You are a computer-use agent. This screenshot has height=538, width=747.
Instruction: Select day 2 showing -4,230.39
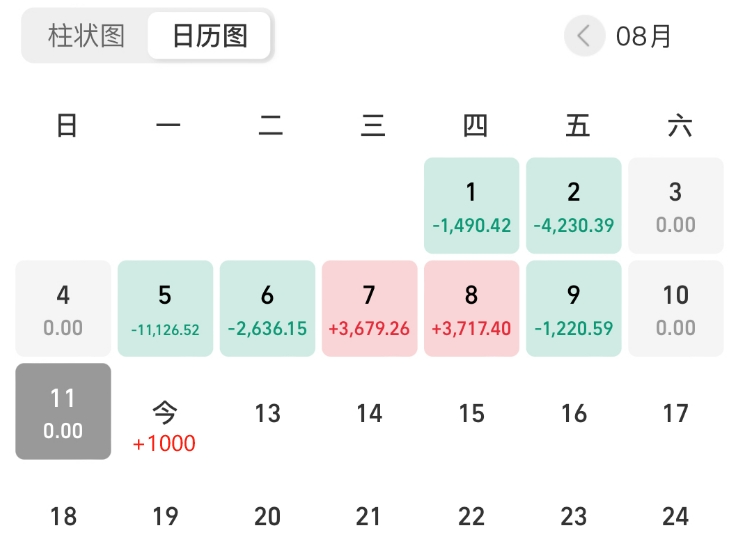[x=574, y=205]
